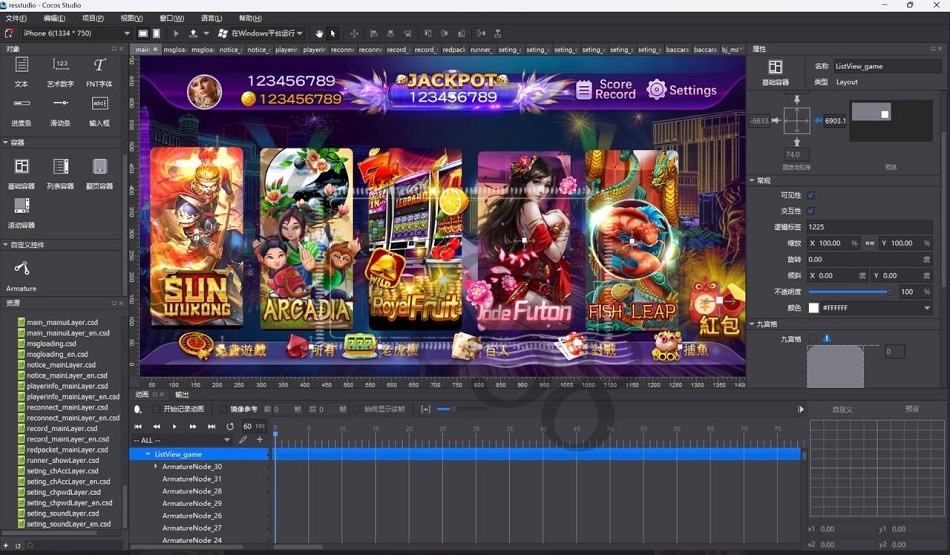The width and height of the screenshot is (950, 555).
Task: Click the blue warning icon by nine-grid
Action: pos(826,339)
